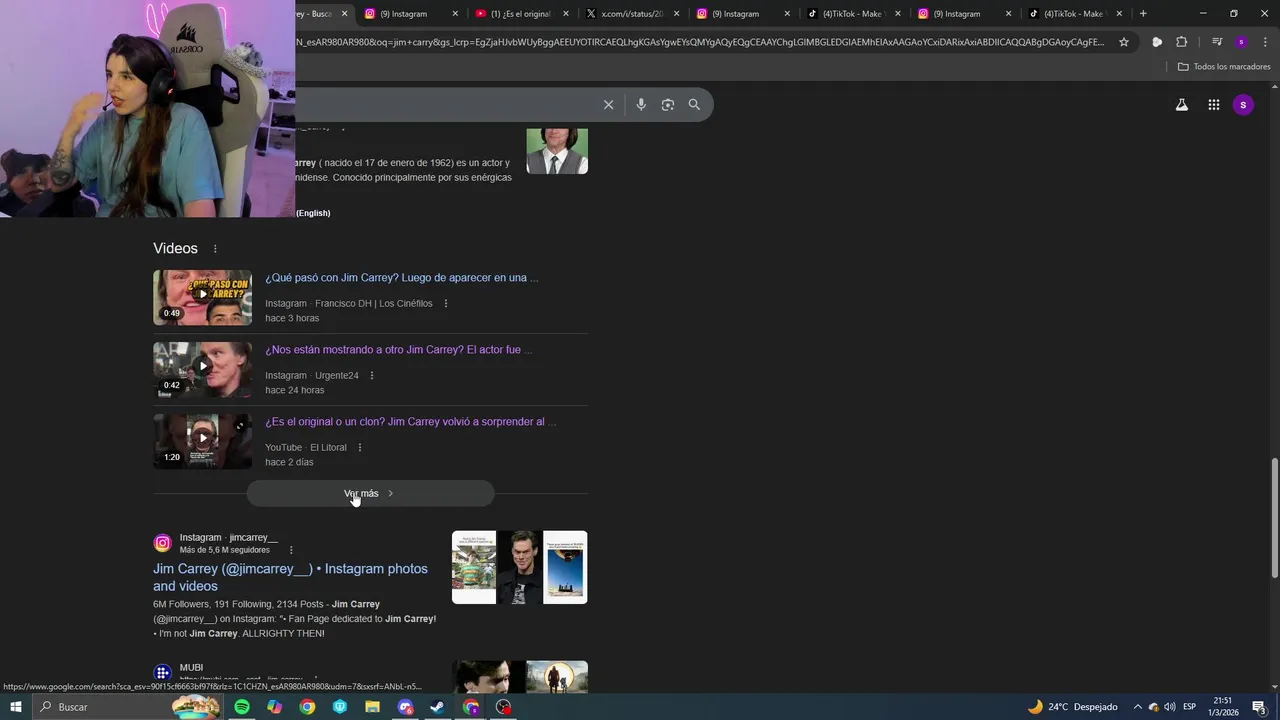Close the active Google search tab
This screenshot has height=720, width=1280.
pos(344,14)
